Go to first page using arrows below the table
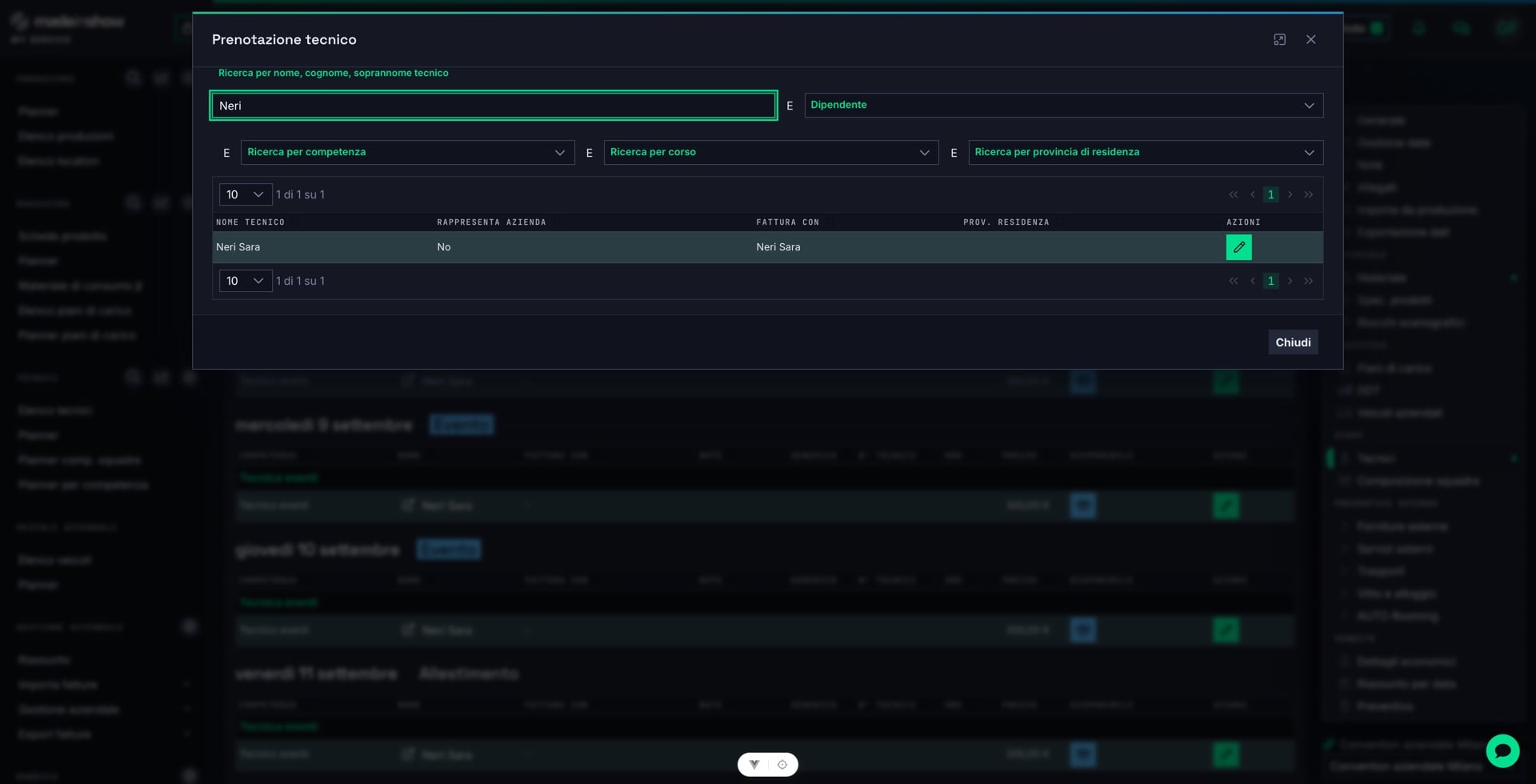The image size is (1536, 784). [x=1234, y=281]
